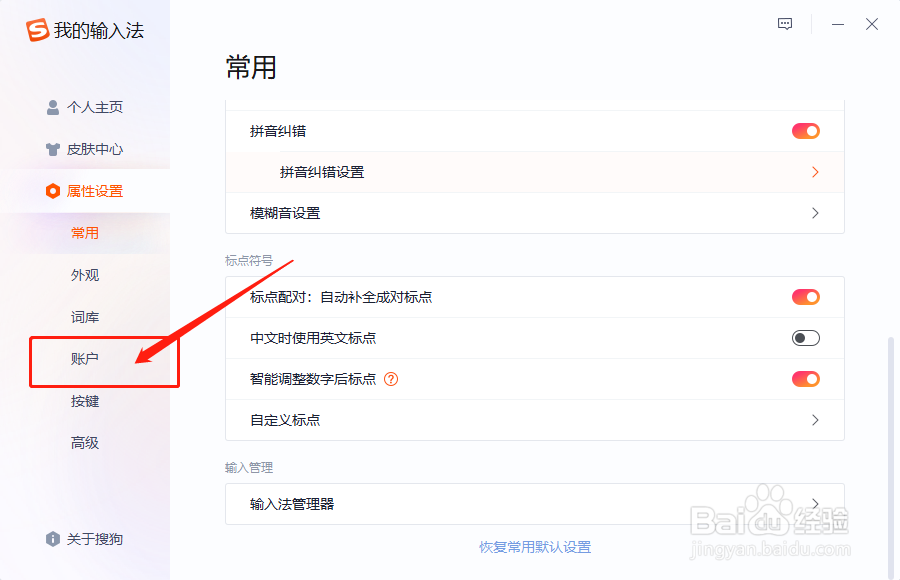Viewport: 900px width, 580px height.
Task: Switch to the 外观 sub-tab
Action: 85,275
